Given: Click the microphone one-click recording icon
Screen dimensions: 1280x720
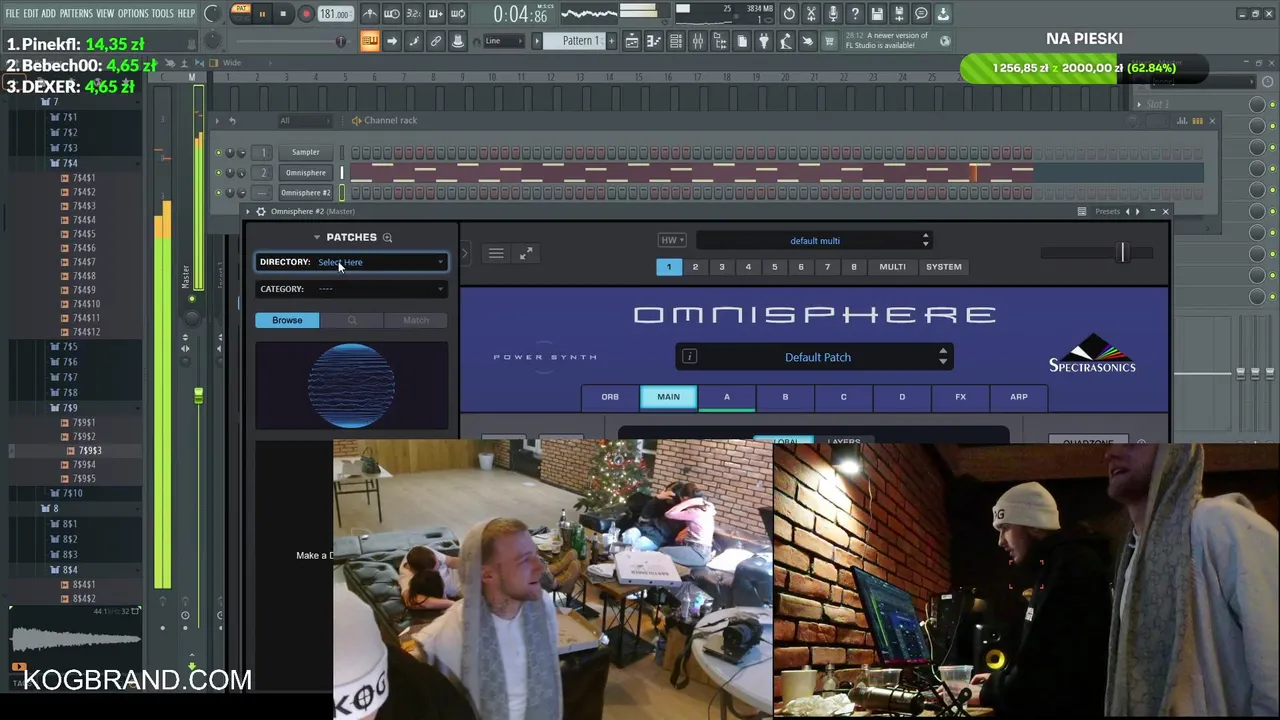Looking at the screenshot, I should pos(833,14).
